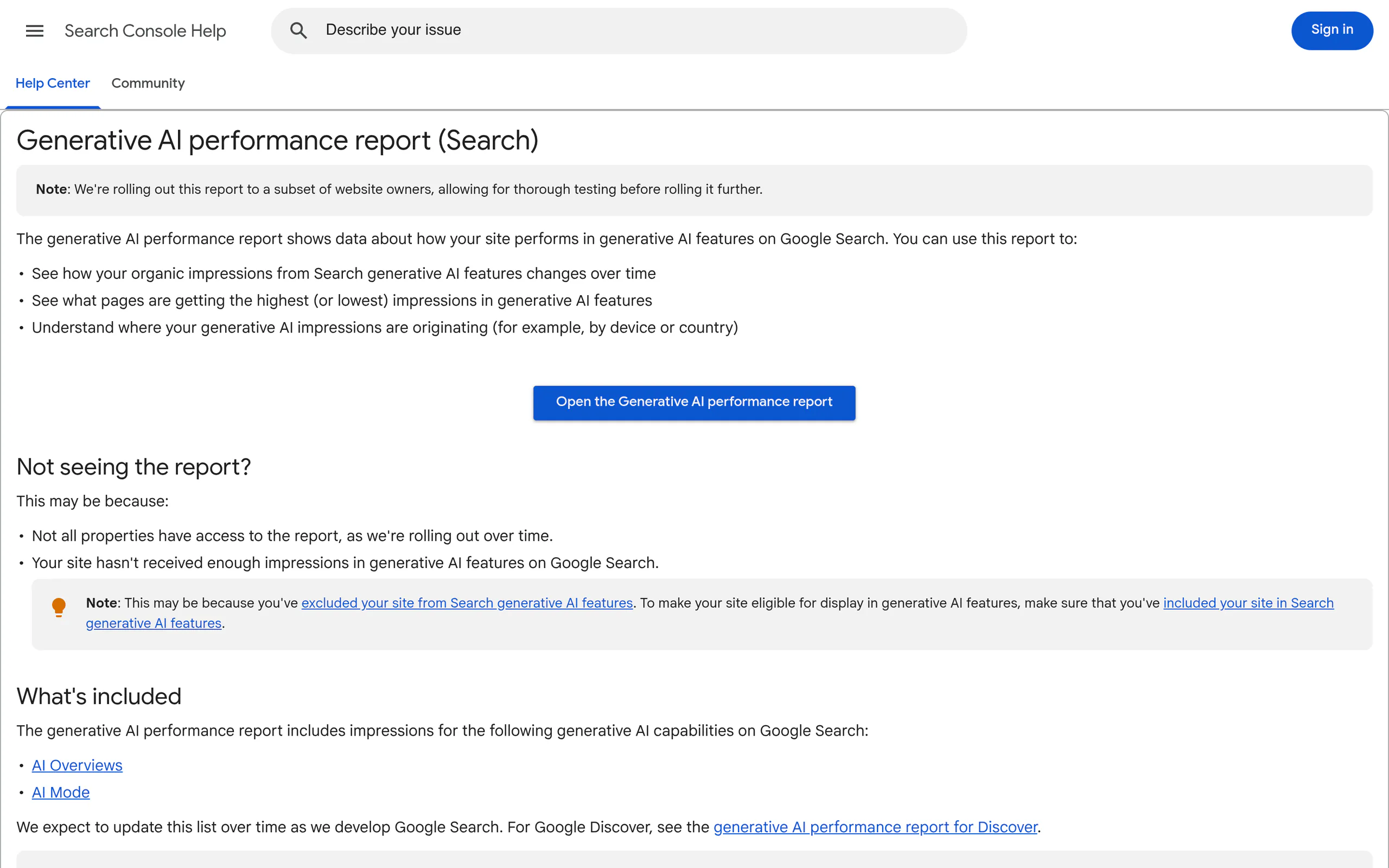Open the Search Console Help title

pos(145,30)
